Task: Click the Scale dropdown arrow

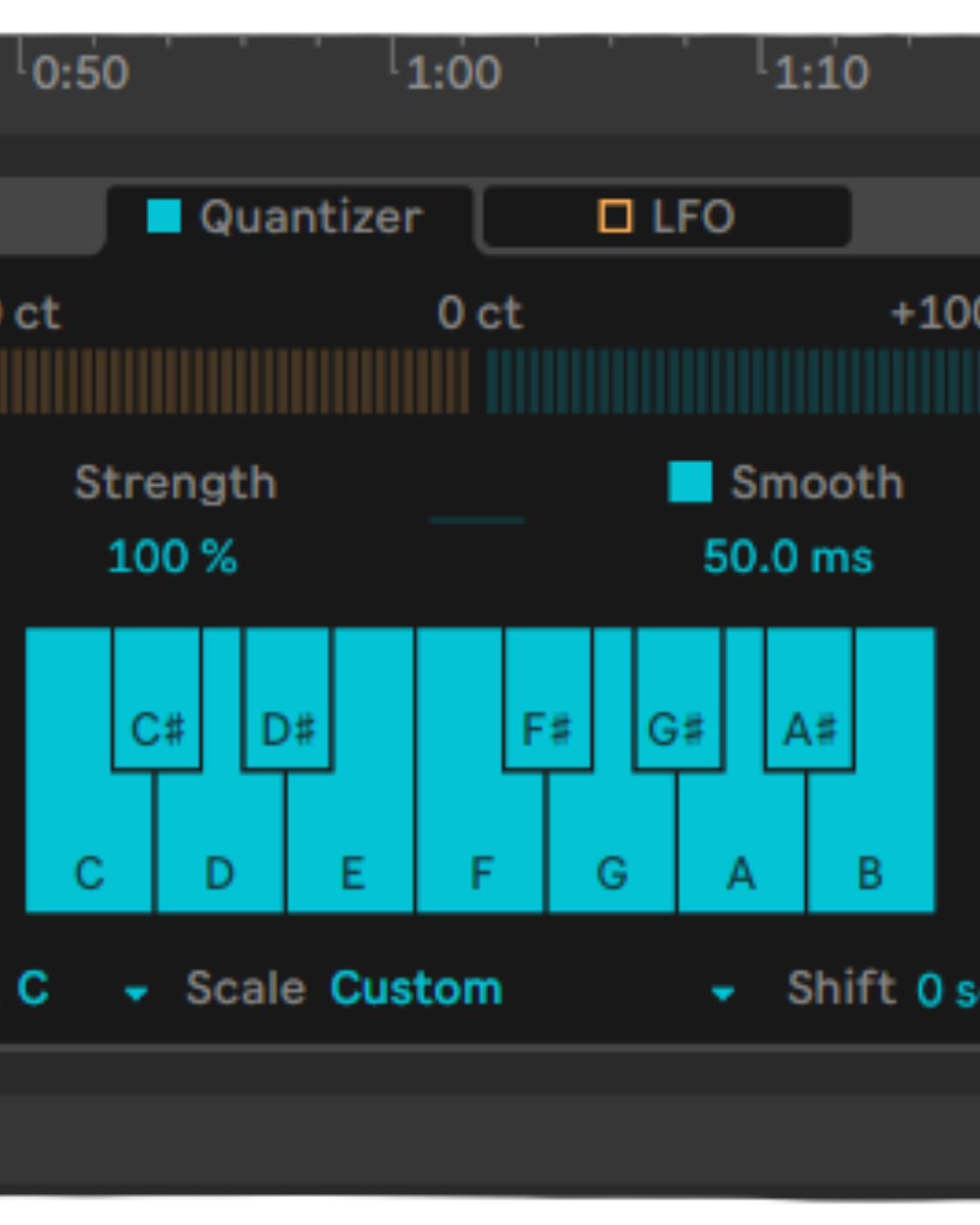Action: pyautogui.click(x=723, y=994)
